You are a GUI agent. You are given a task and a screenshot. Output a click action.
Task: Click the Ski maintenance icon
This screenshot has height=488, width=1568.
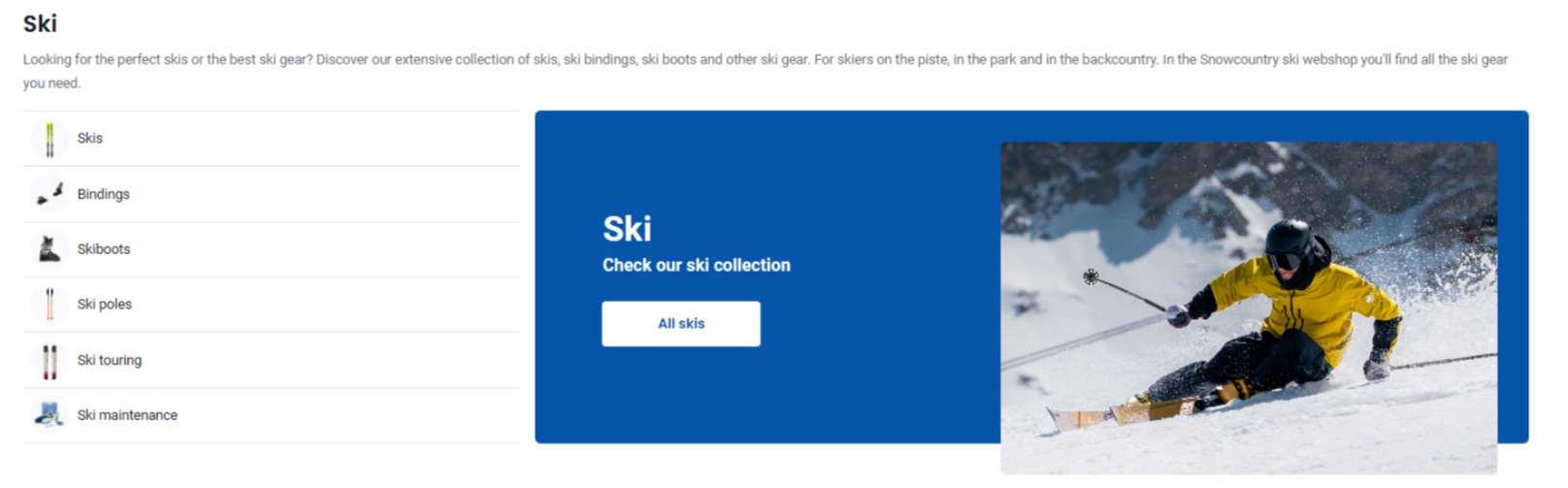point(49,415)
